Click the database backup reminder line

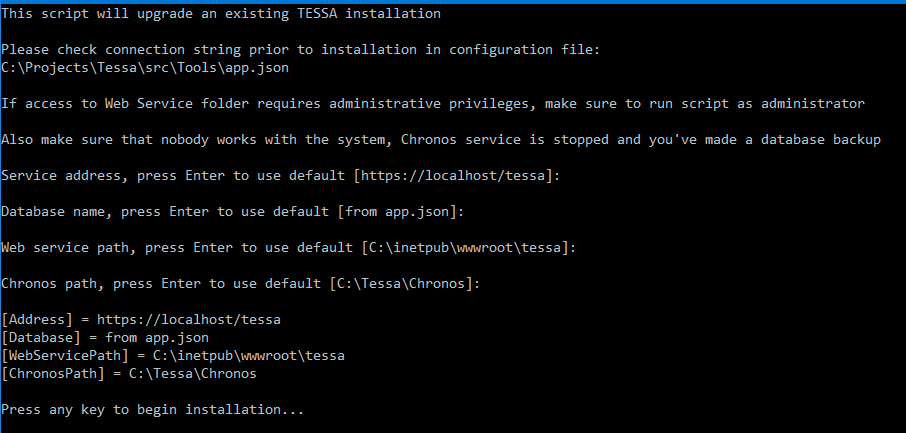tap(441, 140)
